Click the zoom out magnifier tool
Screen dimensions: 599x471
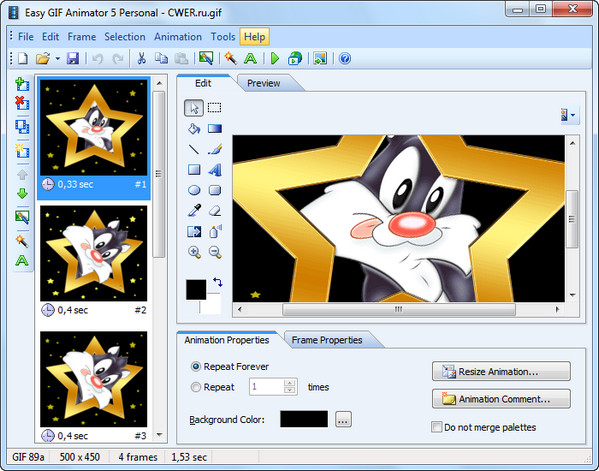215,252
